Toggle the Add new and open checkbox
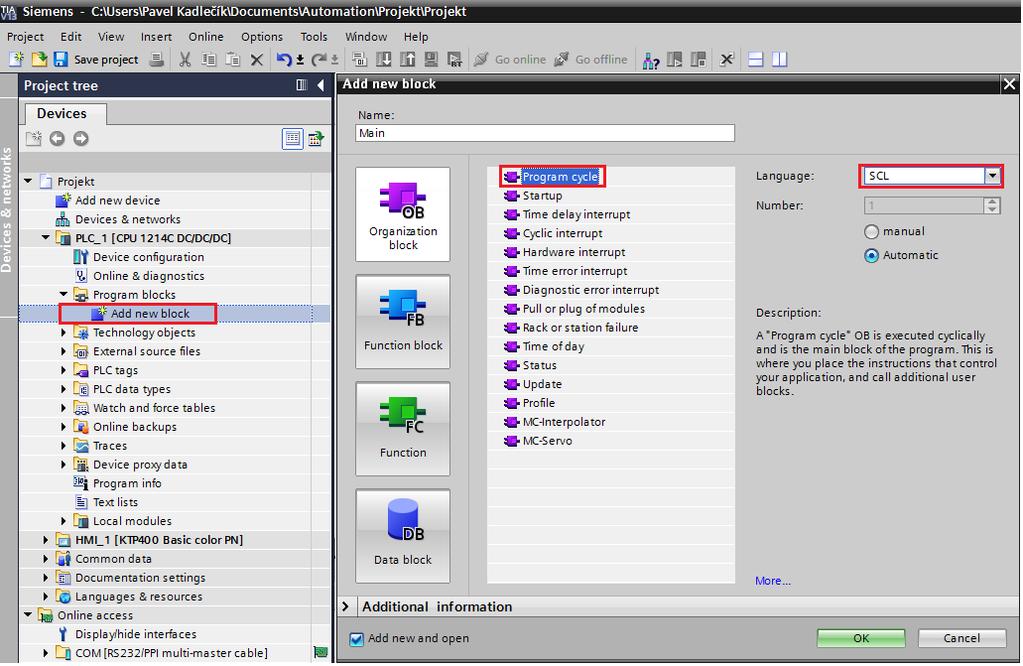Viewport: 1023px width, 666px height. 356,639
